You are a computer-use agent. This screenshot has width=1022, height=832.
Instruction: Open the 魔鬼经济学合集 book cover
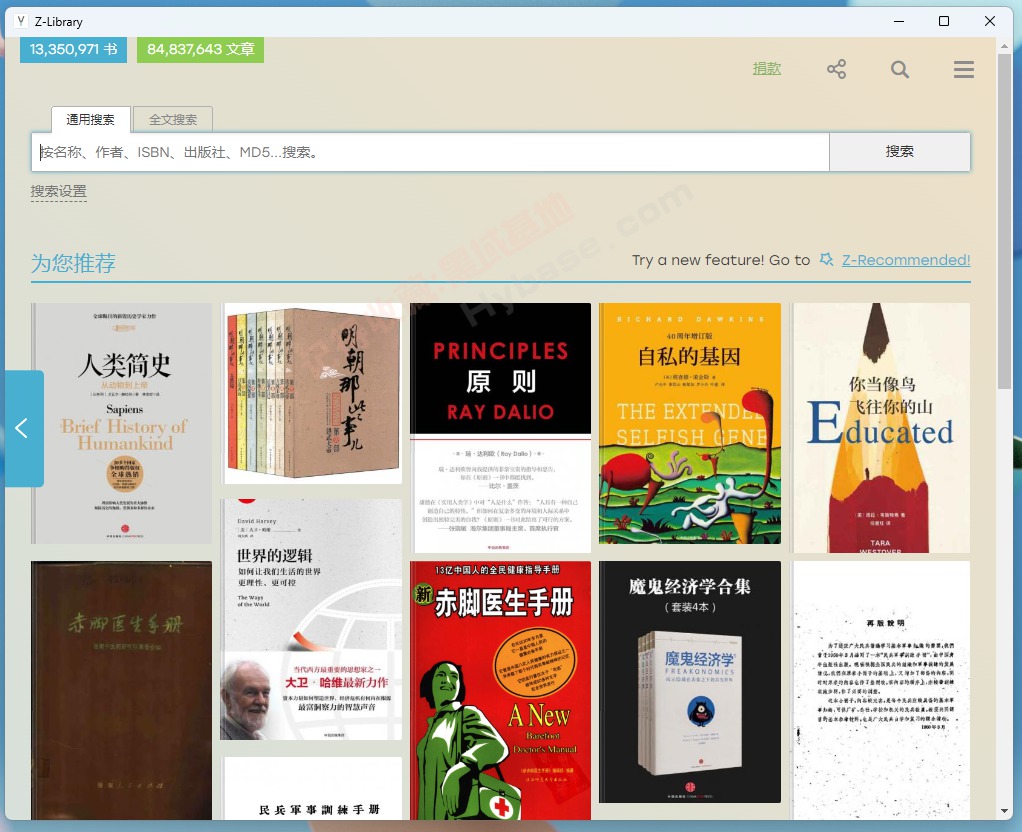pyautogui.click(x=690, y=681)
